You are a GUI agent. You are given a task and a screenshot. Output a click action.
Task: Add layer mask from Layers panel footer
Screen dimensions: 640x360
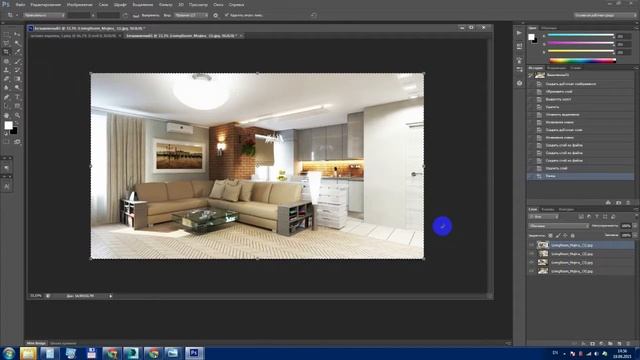[593, 344]
